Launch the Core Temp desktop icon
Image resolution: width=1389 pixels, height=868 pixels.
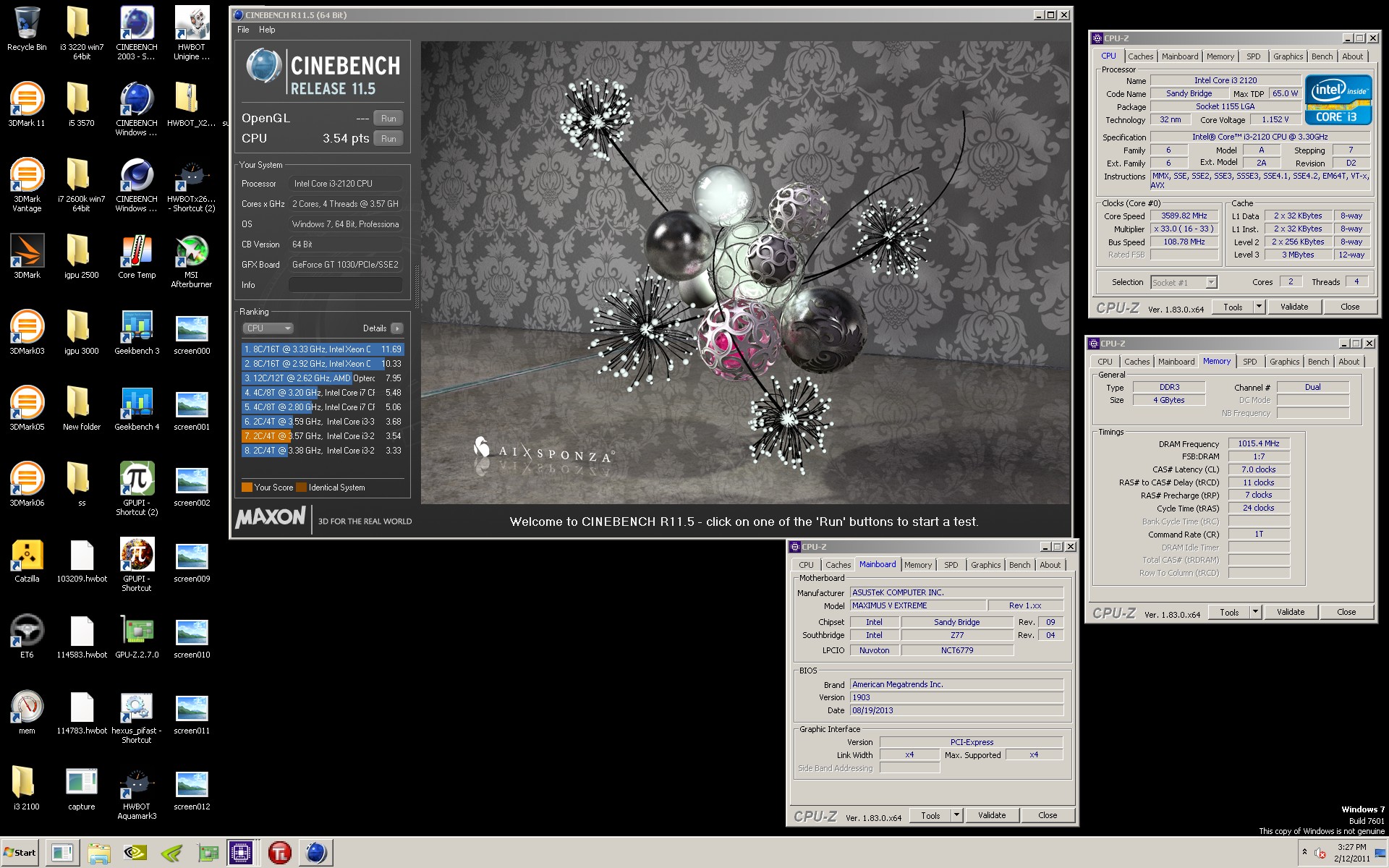(137, 257)
